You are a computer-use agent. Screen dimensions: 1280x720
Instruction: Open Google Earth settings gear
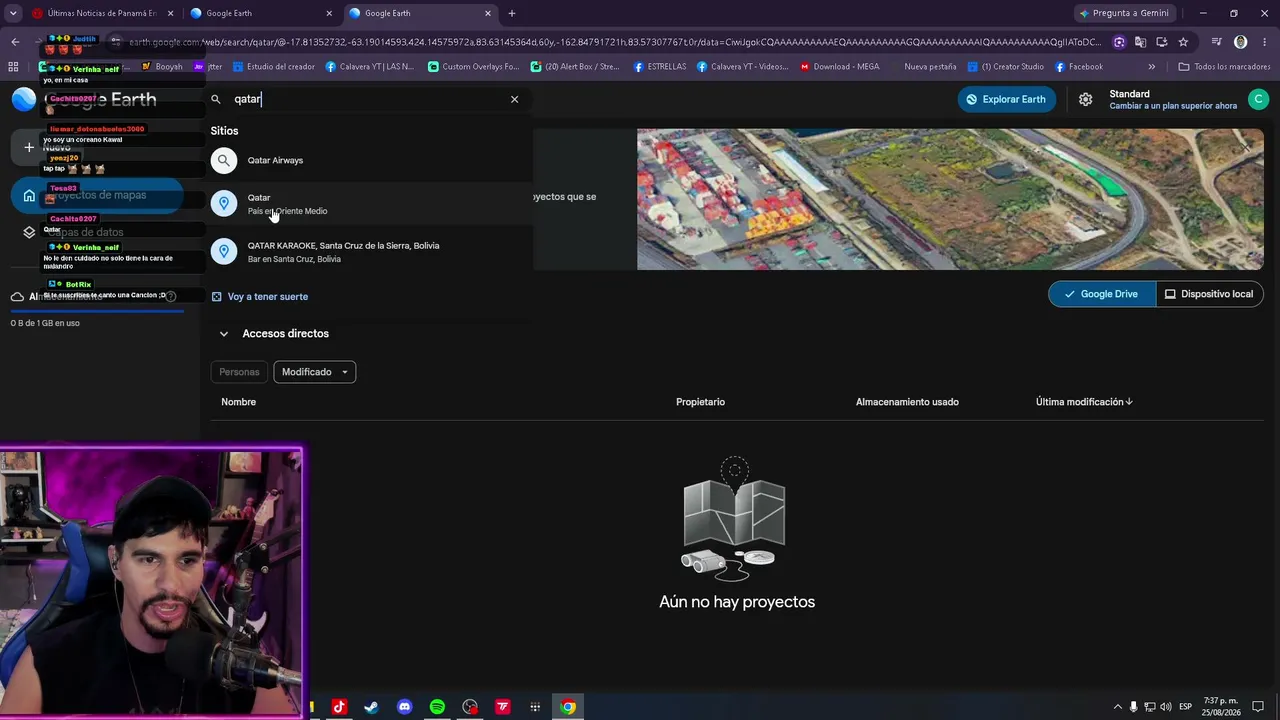pyautogui.click(x=1085, y=99)
